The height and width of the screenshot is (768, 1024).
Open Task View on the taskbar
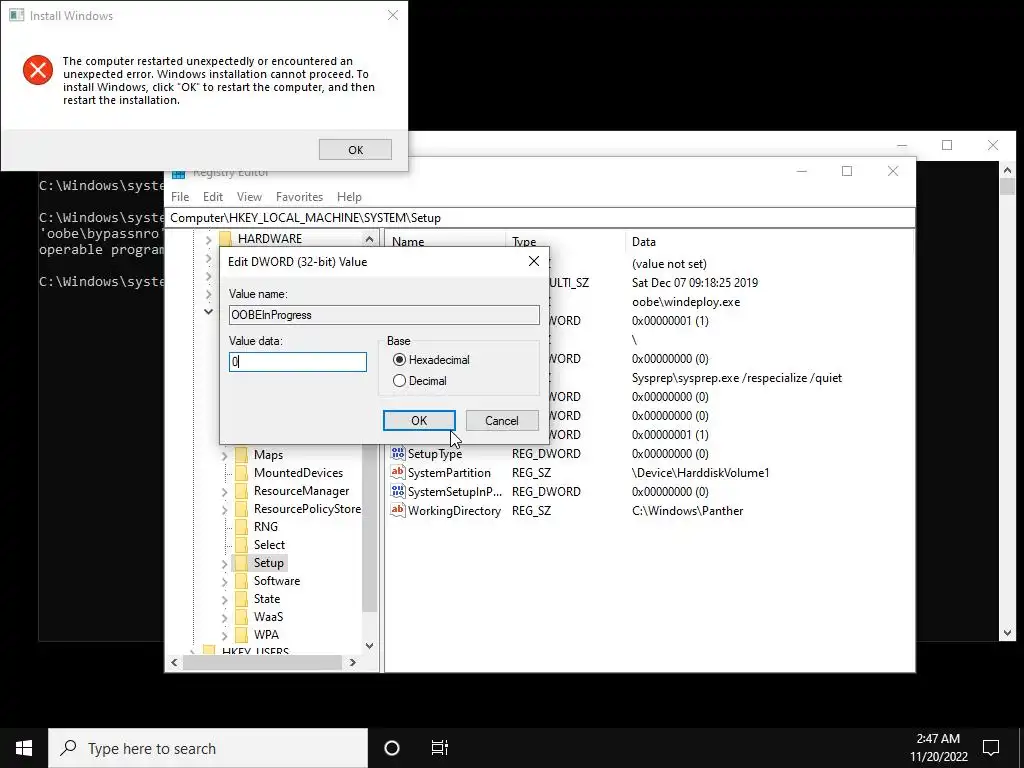(440, 748)
